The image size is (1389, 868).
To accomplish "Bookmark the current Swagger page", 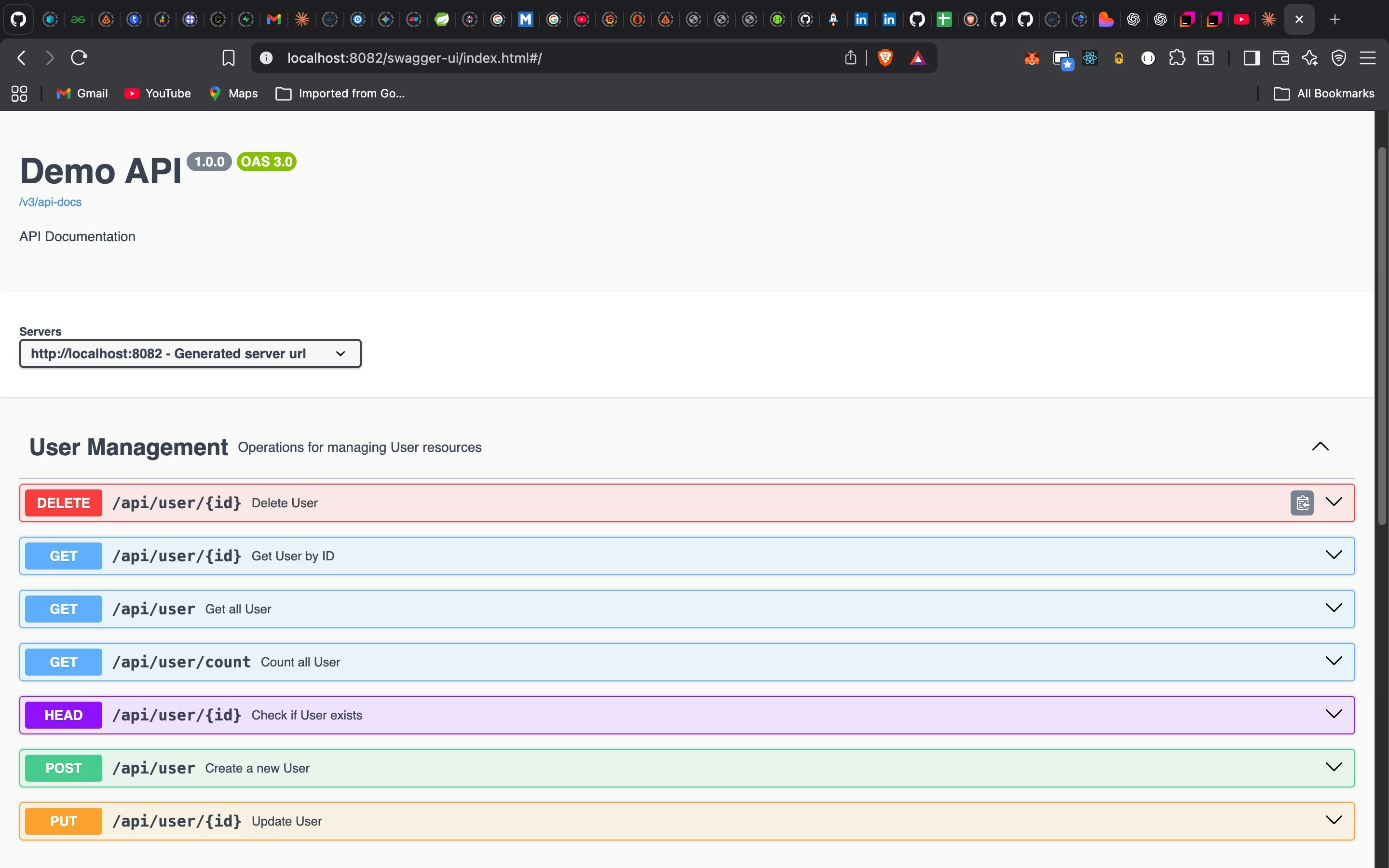I will pyautogui.click(x=228, y=57).
